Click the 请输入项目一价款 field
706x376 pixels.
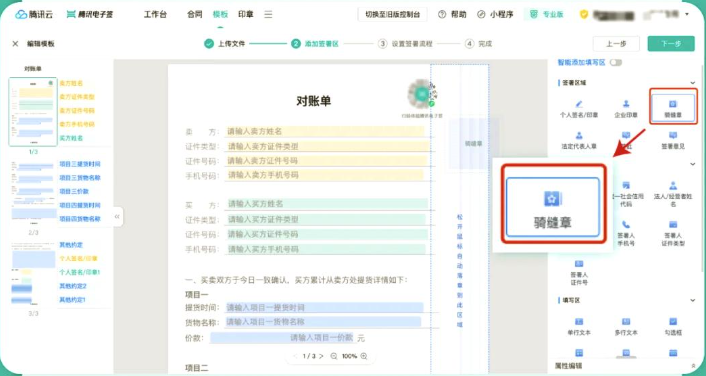click(x=282, y=338)
